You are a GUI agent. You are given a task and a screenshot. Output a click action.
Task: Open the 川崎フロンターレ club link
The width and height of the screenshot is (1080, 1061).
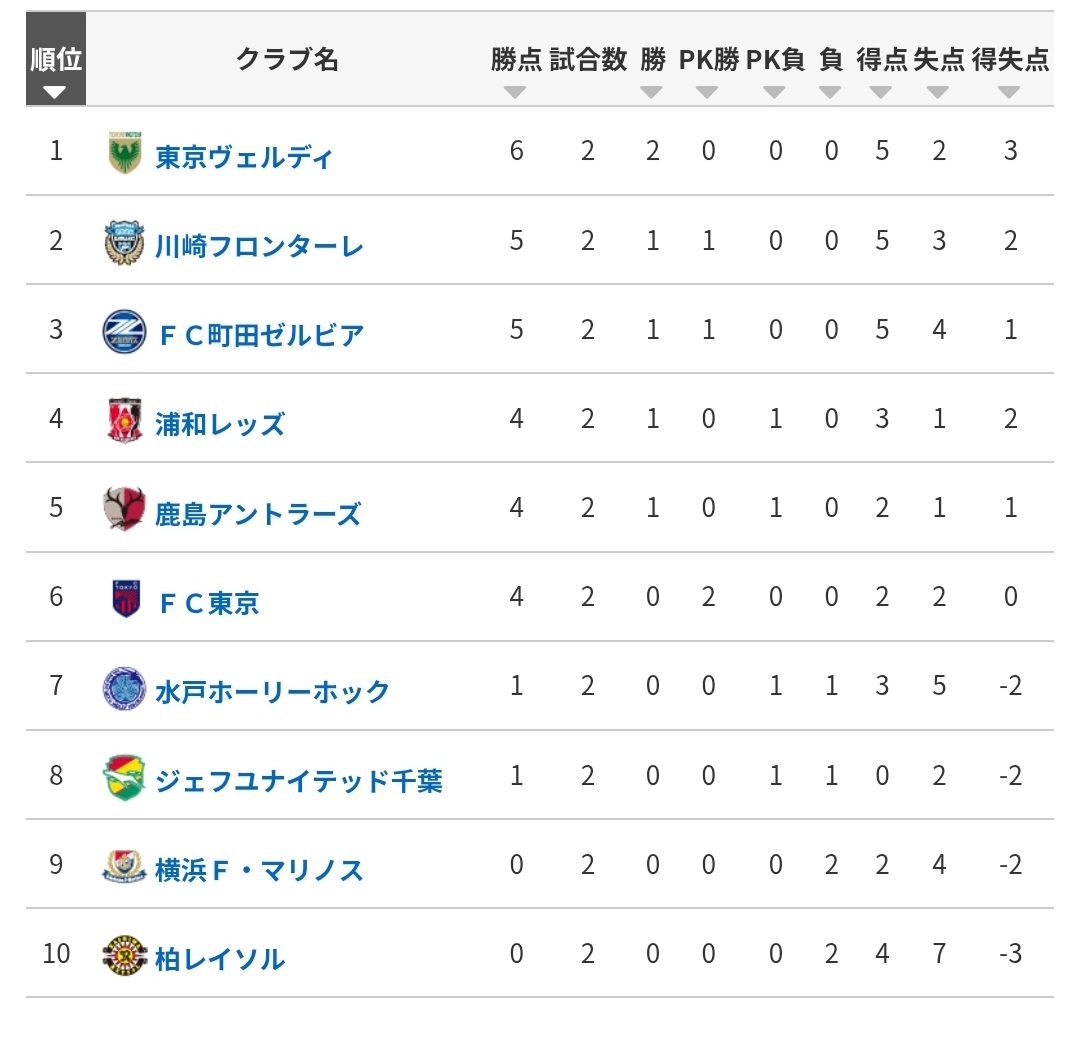(260, 246)
